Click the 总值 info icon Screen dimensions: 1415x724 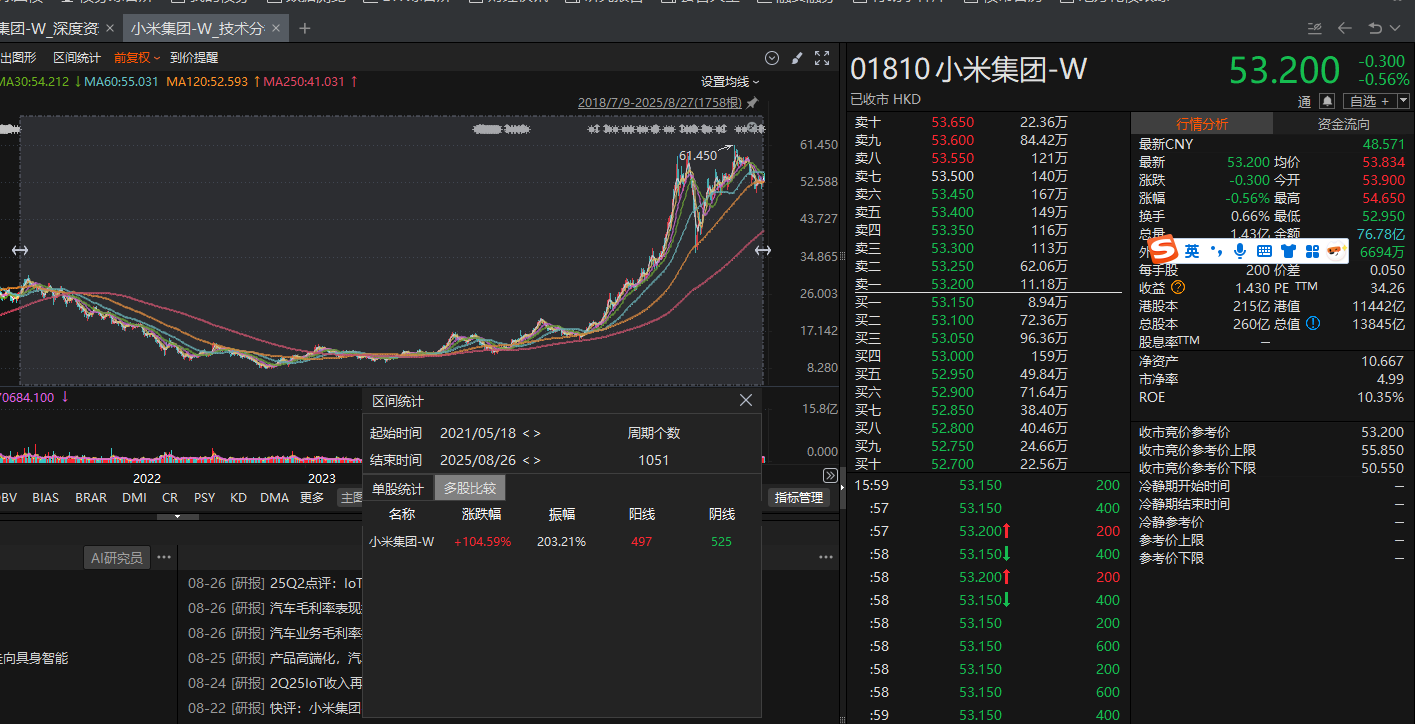coord(1312,323)
